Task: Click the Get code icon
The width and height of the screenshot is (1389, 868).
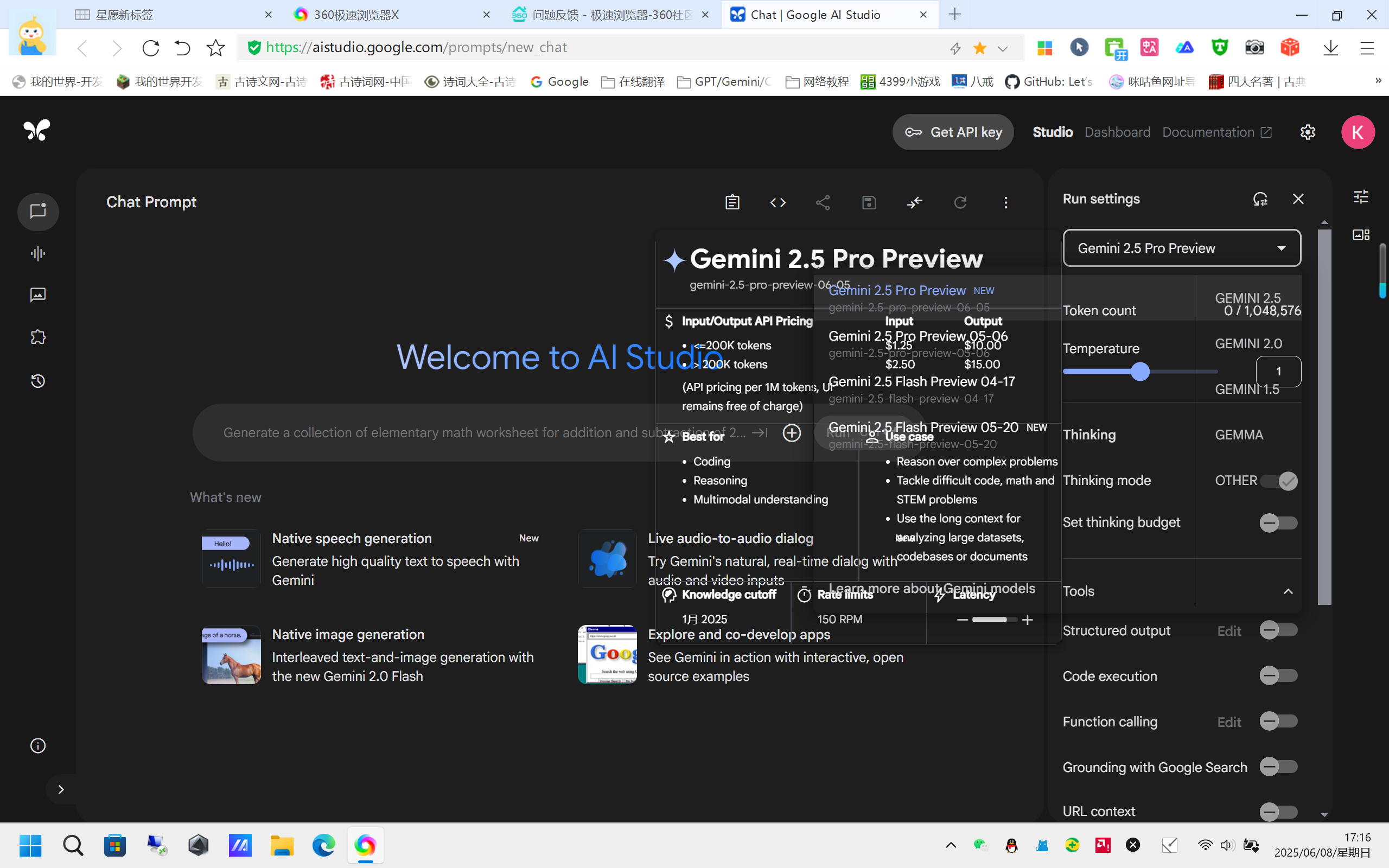Action: (x=778, y=202)
